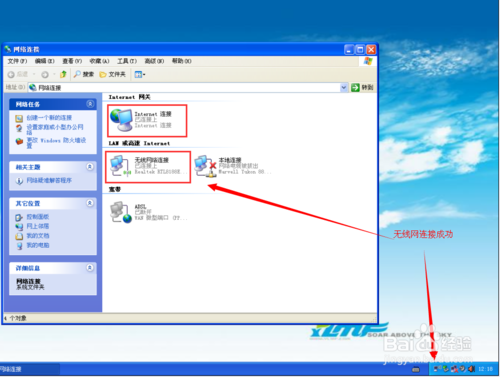500x377 pixels.
Task: Collapse the 网络任务 panel
Action: tap(90, 104)
